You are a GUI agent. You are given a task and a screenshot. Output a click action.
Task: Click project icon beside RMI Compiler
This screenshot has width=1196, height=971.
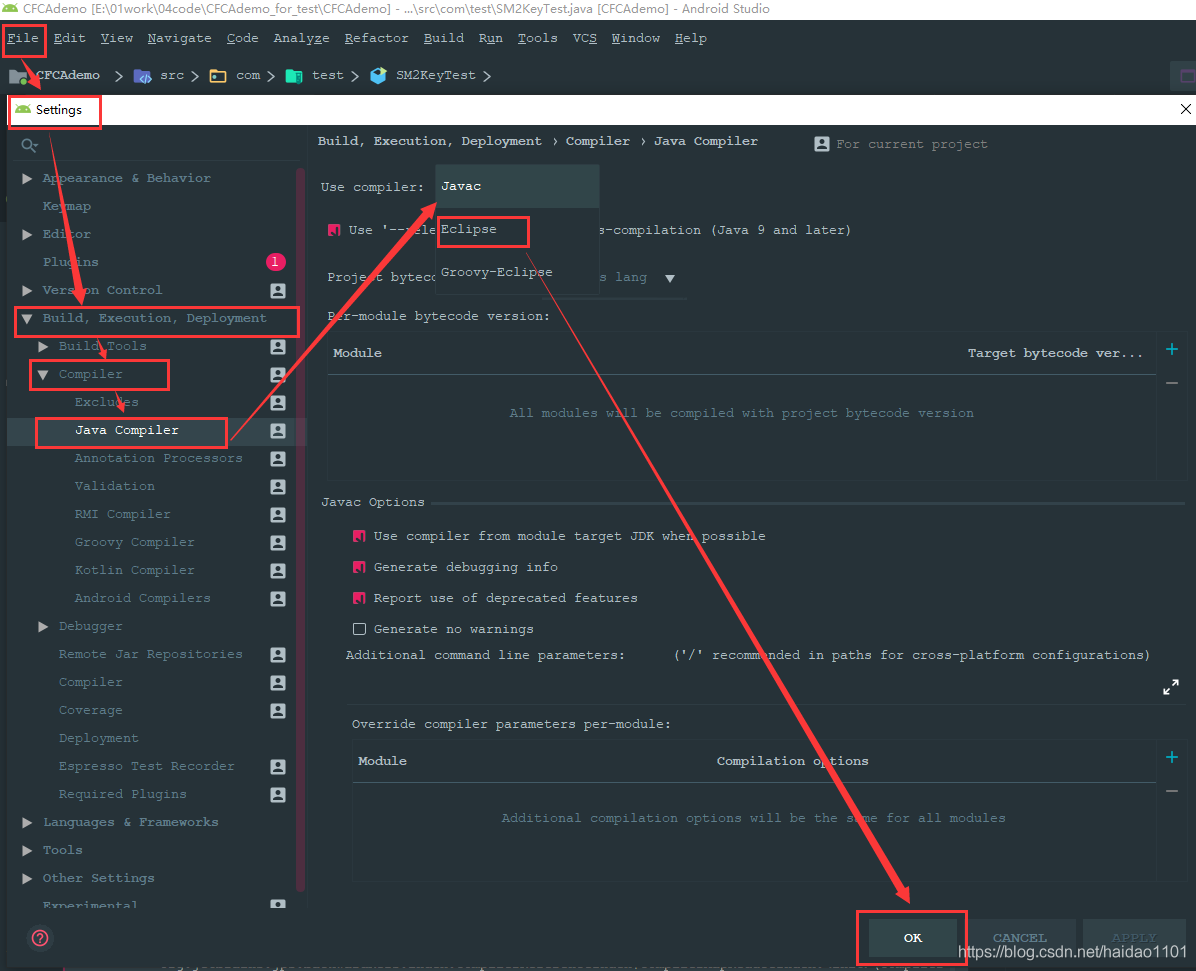pyautogui.click(x=278, y=515)
